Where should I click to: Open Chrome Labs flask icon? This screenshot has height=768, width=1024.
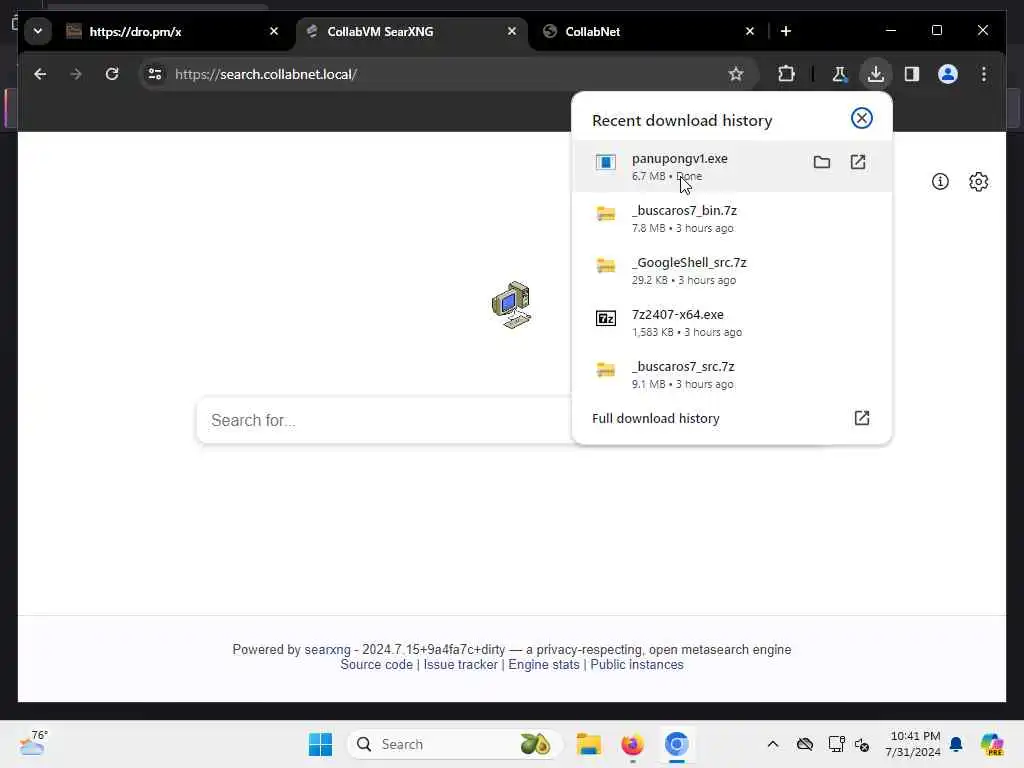pos(839,74)
